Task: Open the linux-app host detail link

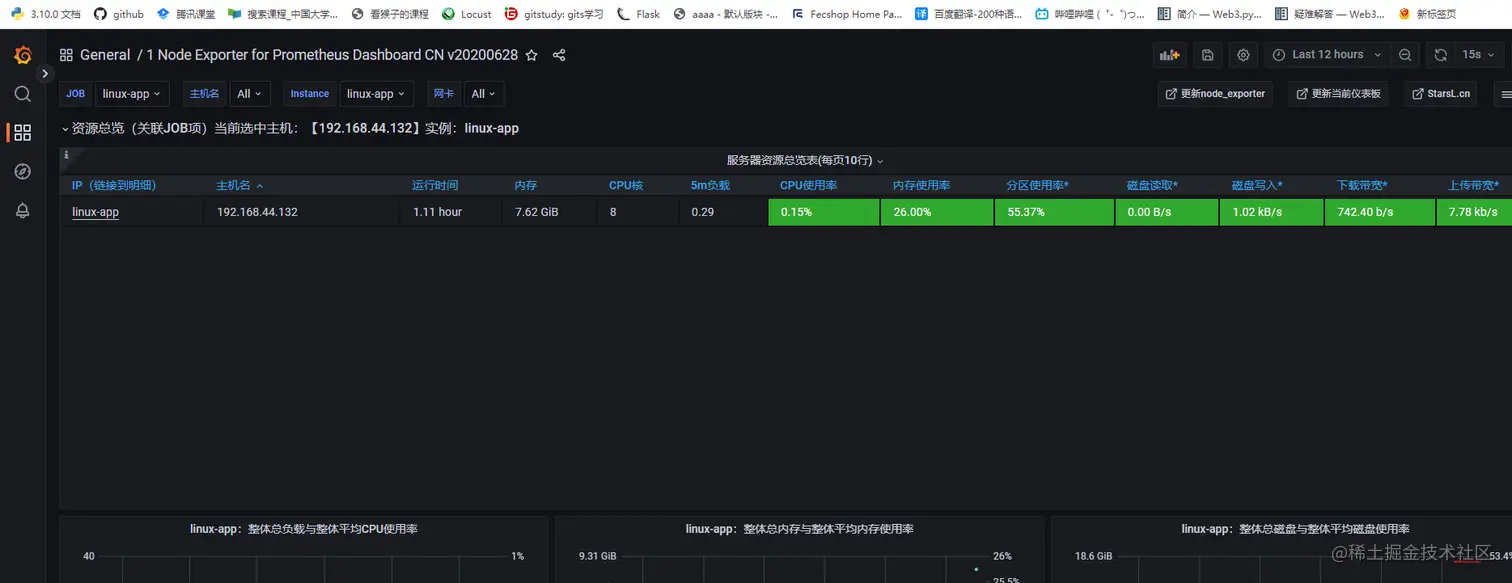Action: (96, 212)
